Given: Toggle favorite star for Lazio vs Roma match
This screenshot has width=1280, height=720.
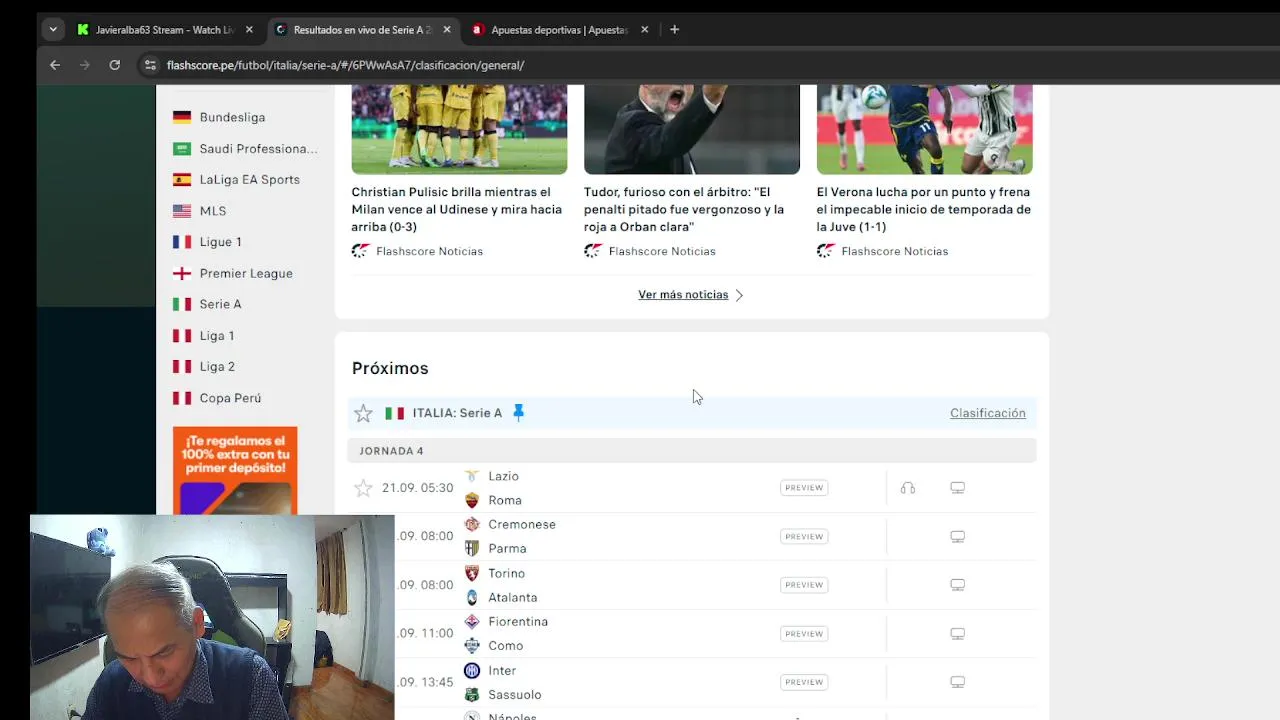Looking at the screenshot, I should tap(363, 488).
